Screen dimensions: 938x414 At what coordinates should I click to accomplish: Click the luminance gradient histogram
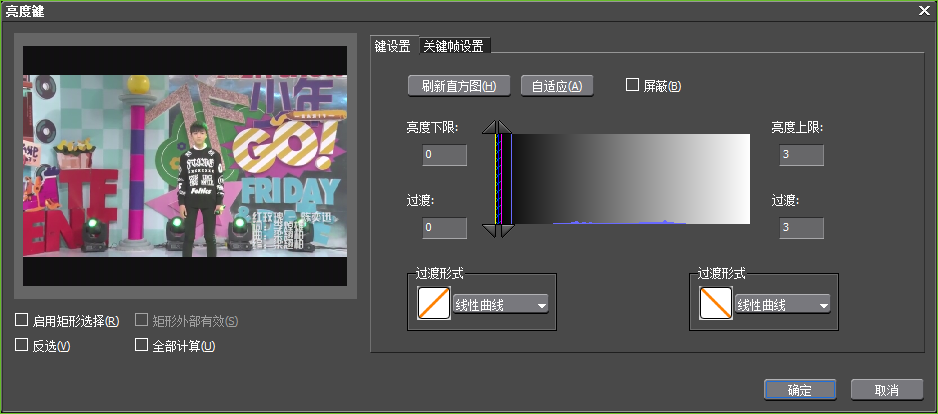click(623, 179)
